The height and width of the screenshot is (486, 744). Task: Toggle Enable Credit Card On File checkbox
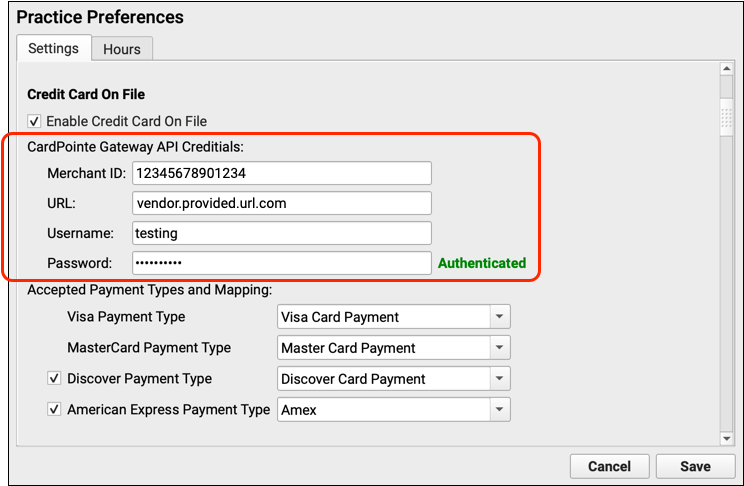tap(35, 121)
